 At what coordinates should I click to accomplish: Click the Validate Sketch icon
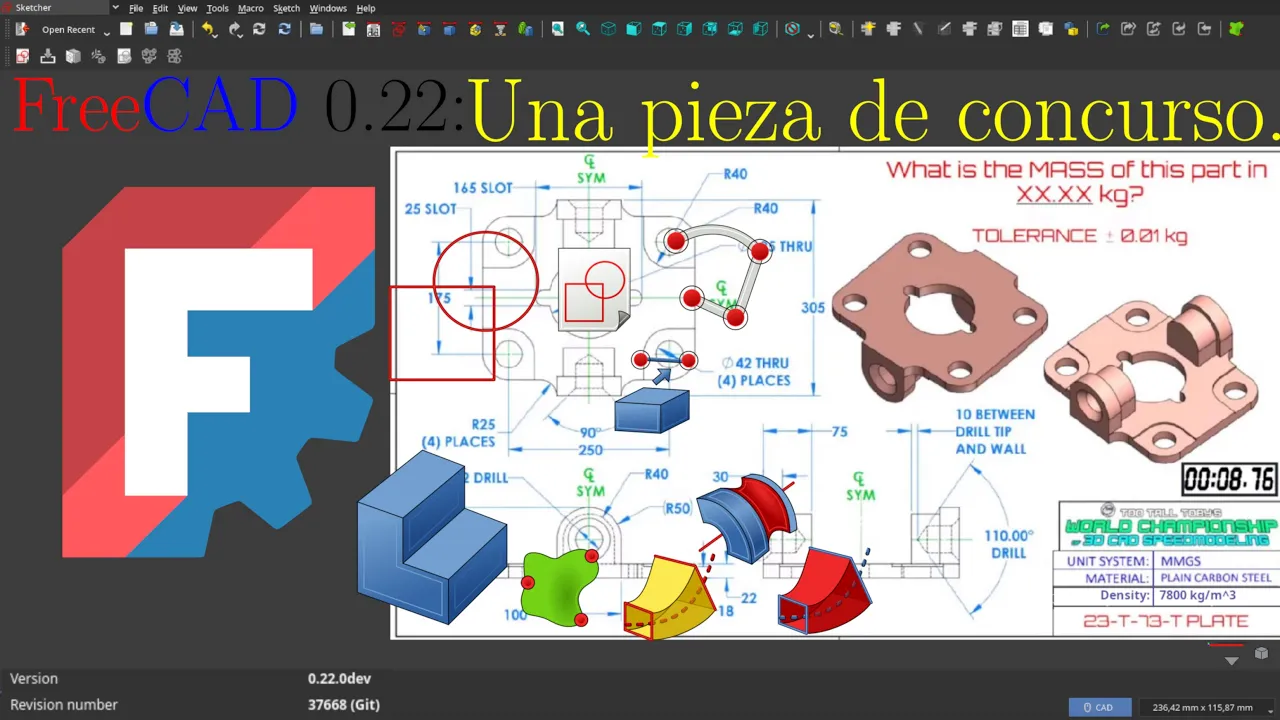(124, 57)
